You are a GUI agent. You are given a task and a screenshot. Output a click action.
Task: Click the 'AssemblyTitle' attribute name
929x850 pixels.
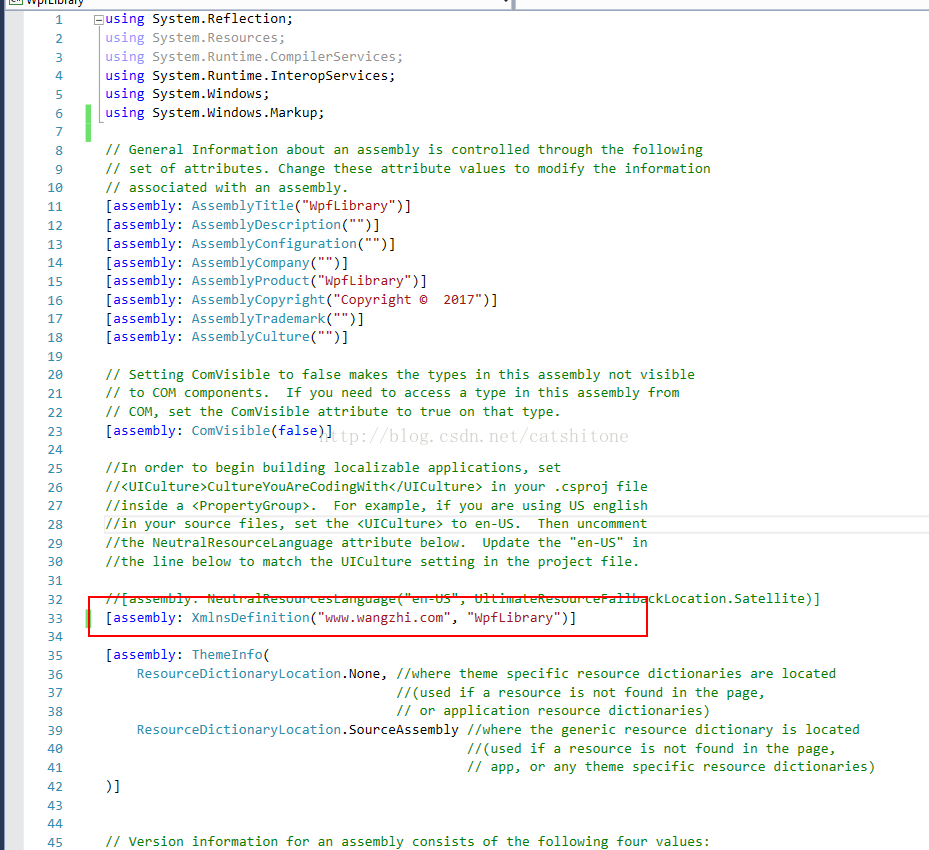[x=242, y=206]
